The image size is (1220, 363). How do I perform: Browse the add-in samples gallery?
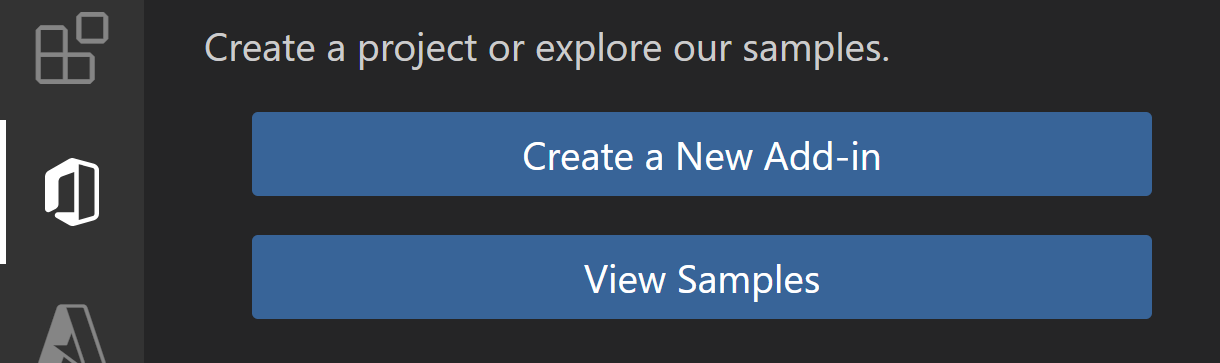point(702,277)
